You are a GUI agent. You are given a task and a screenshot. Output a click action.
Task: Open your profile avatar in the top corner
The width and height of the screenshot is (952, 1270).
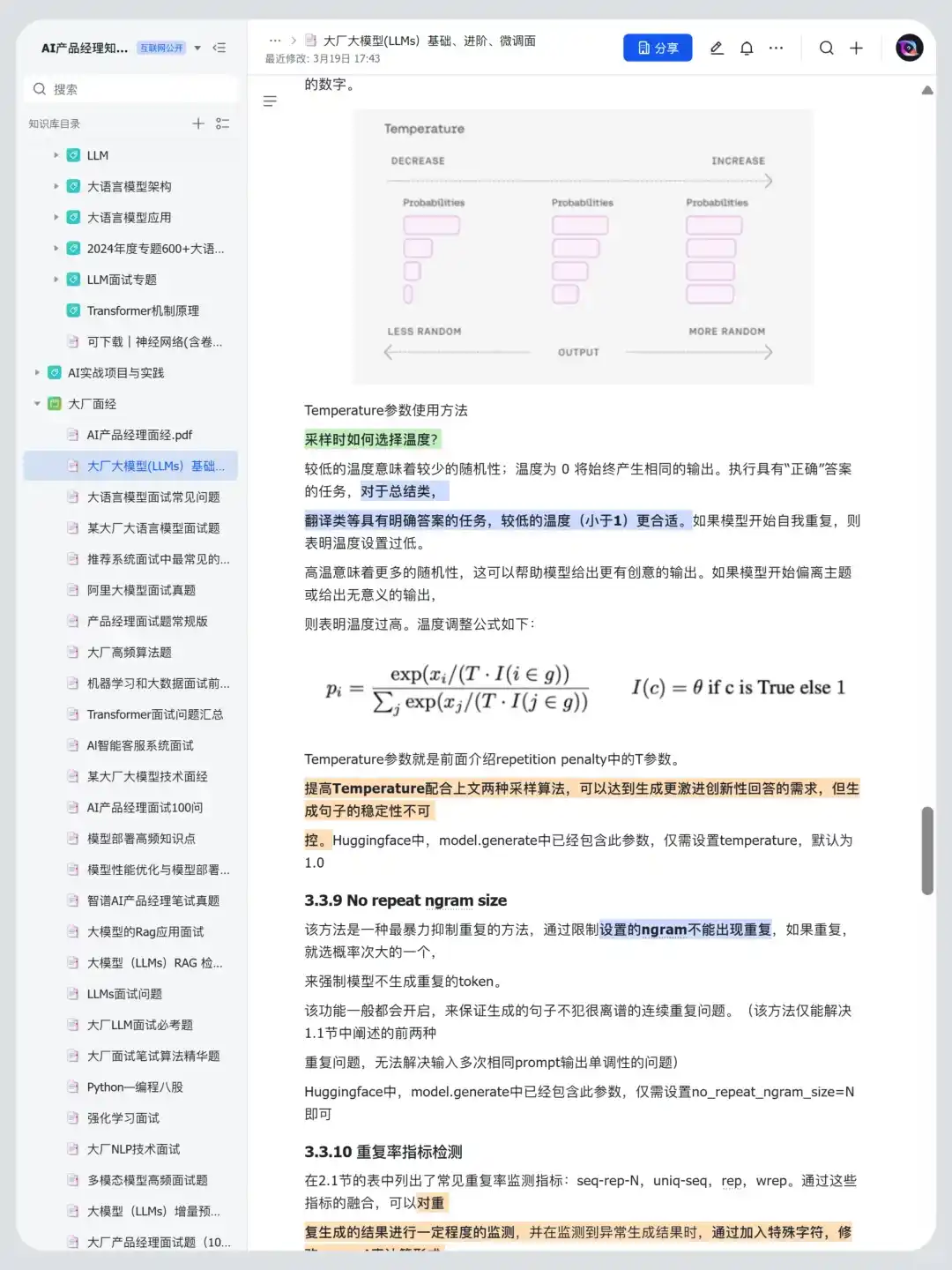(x=909, y=48)
